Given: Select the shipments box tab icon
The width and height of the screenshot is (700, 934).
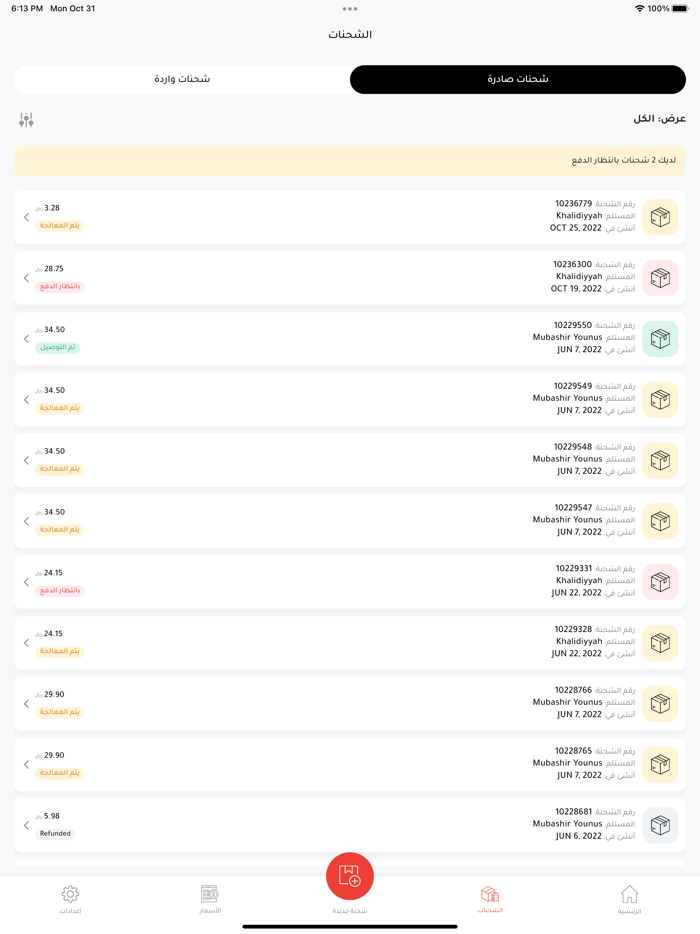Looking at the screenshot, I should 489,894.
